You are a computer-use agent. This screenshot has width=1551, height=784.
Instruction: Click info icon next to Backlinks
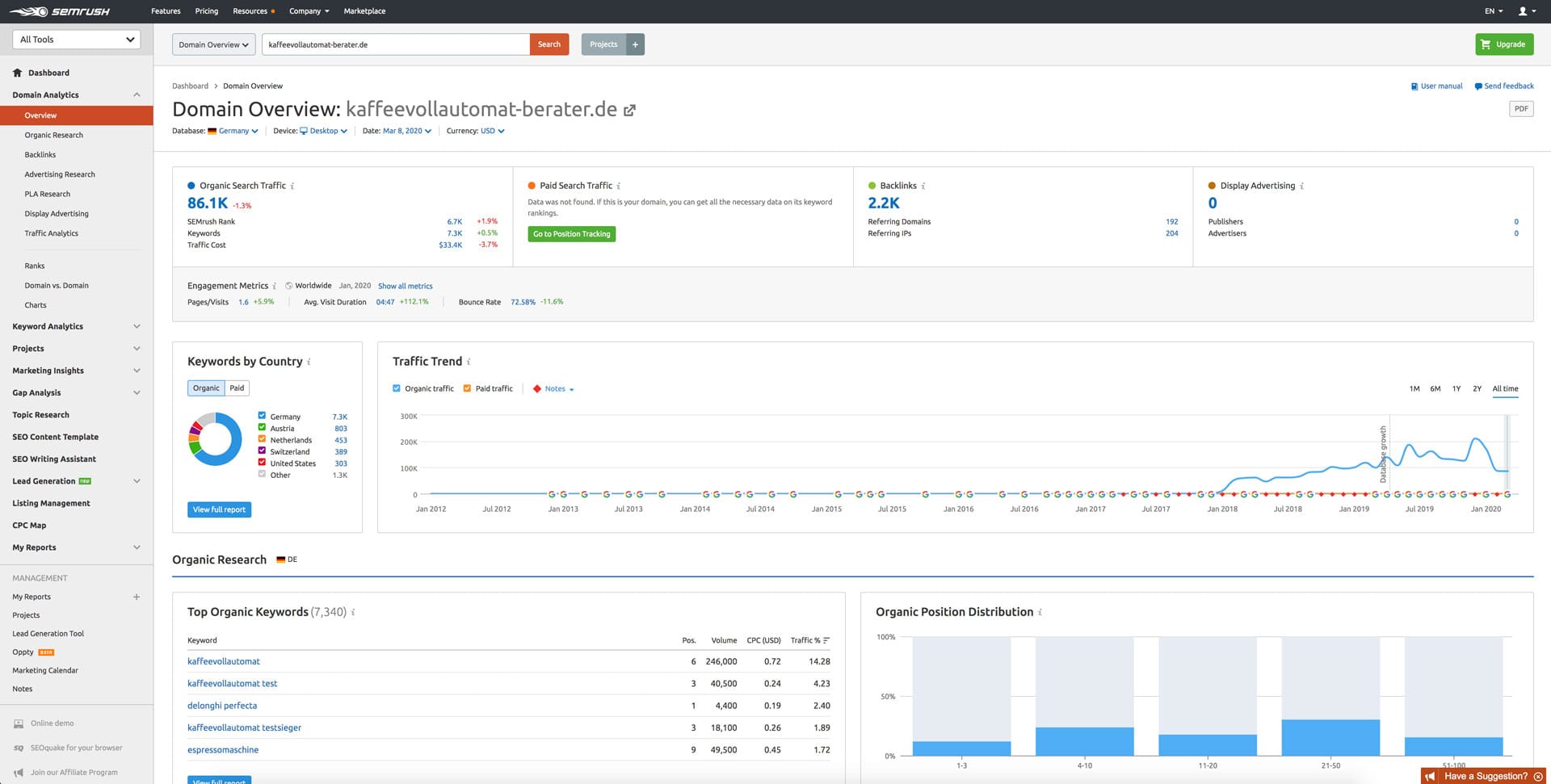point(923,186)
